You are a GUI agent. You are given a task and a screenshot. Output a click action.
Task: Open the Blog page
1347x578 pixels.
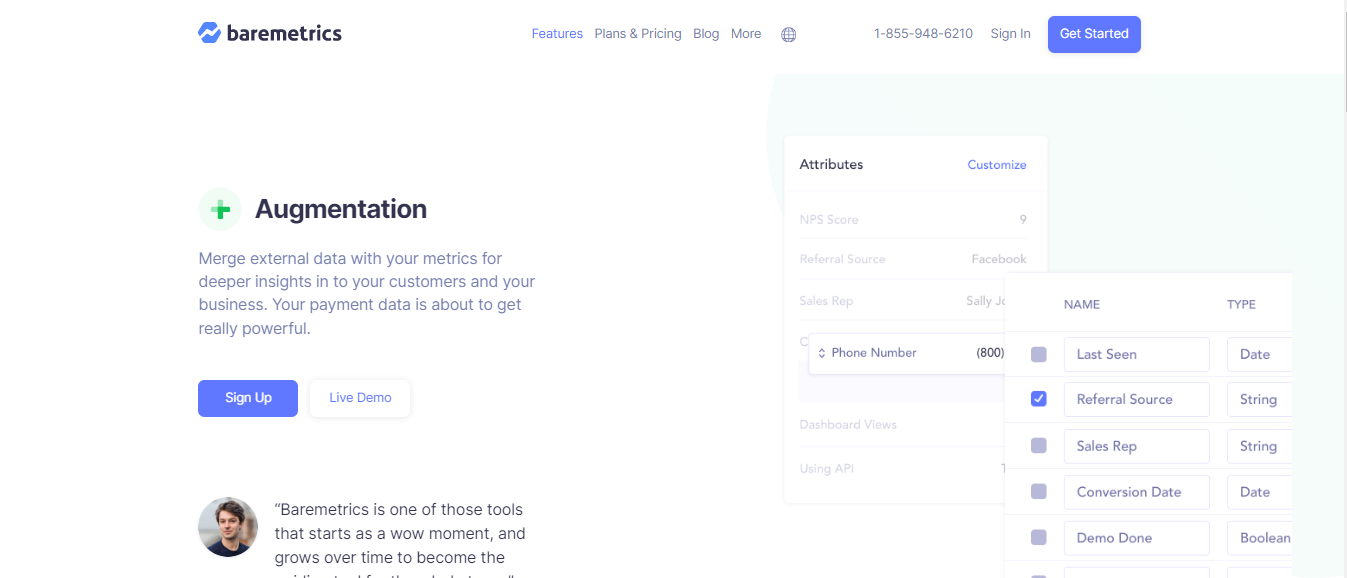706,33
